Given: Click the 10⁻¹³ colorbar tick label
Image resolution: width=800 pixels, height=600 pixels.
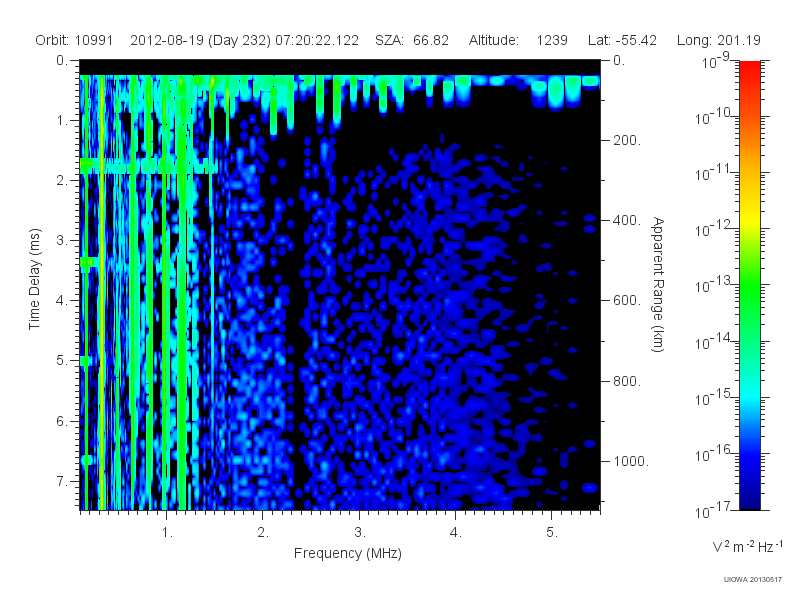Looking at the screenshot, I should [x=713, y=285].
